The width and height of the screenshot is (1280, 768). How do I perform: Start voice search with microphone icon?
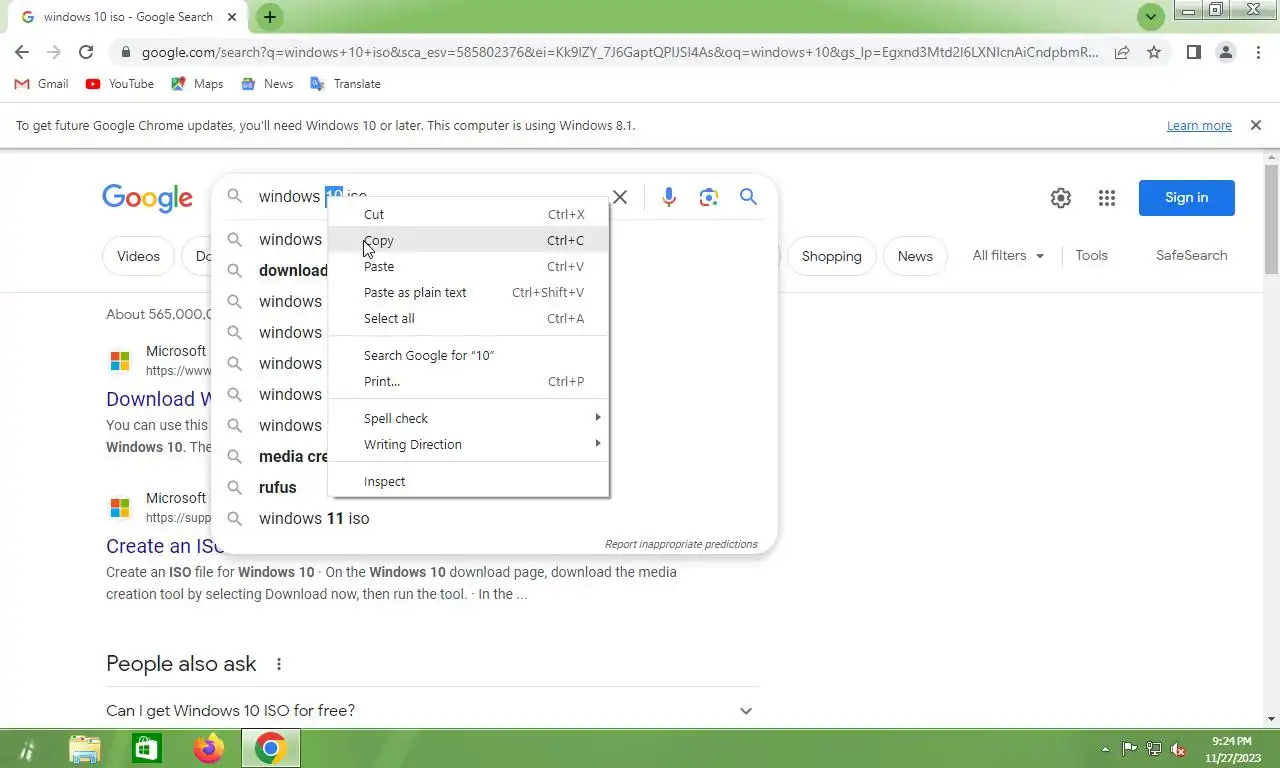point(669,197)
